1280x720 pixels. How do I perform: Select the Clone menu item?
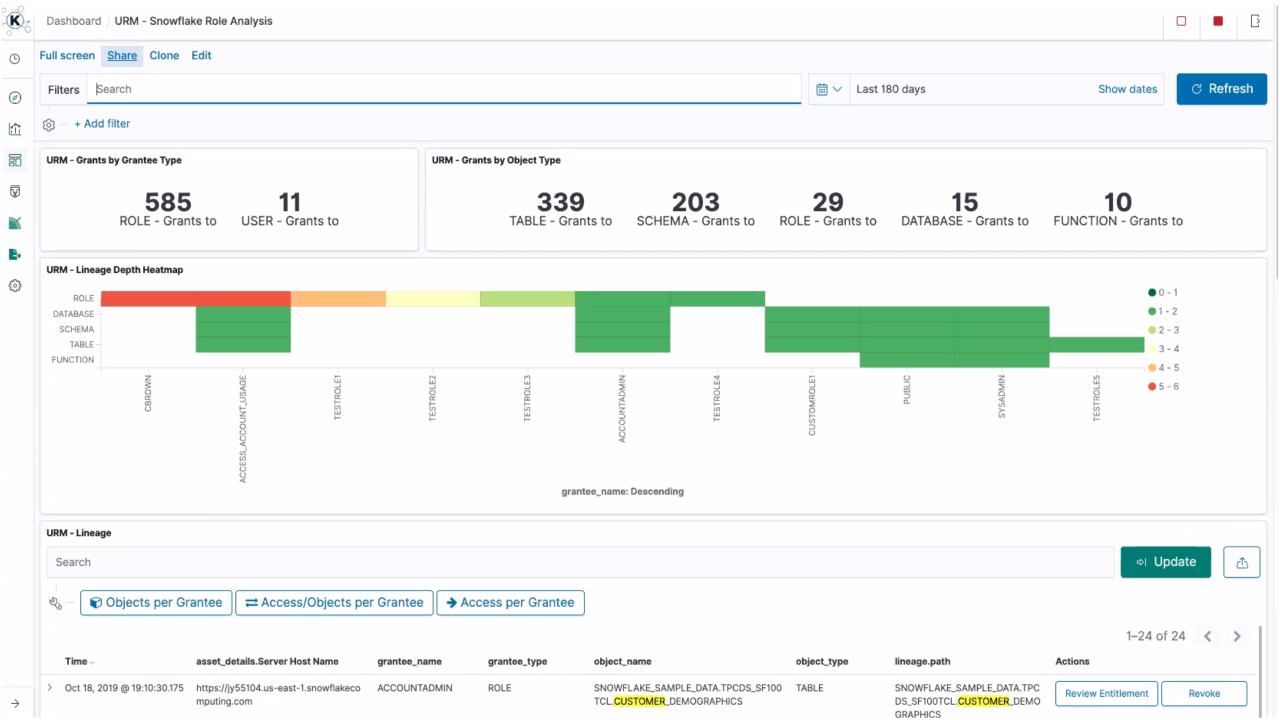point(164,55)
